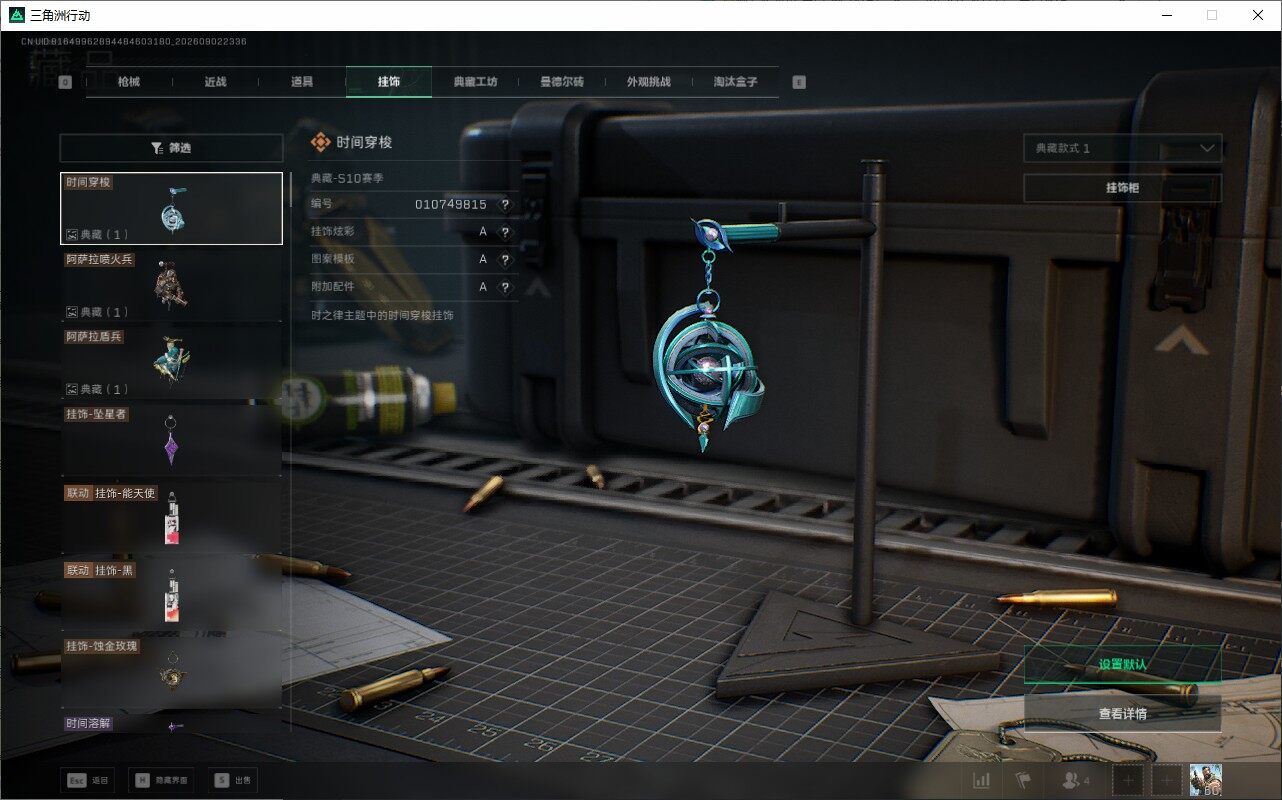Image resolution: width=1282 pixels, height=800 pixels.
Task: Close the 三角洲行动 window
Action: (x=1258, y=15)
